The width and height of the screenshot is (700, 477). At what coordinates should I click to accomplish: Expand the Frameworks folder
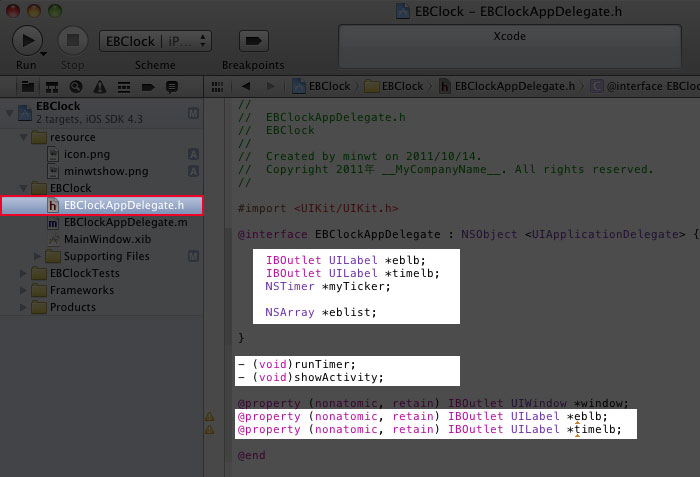point(23,290)
